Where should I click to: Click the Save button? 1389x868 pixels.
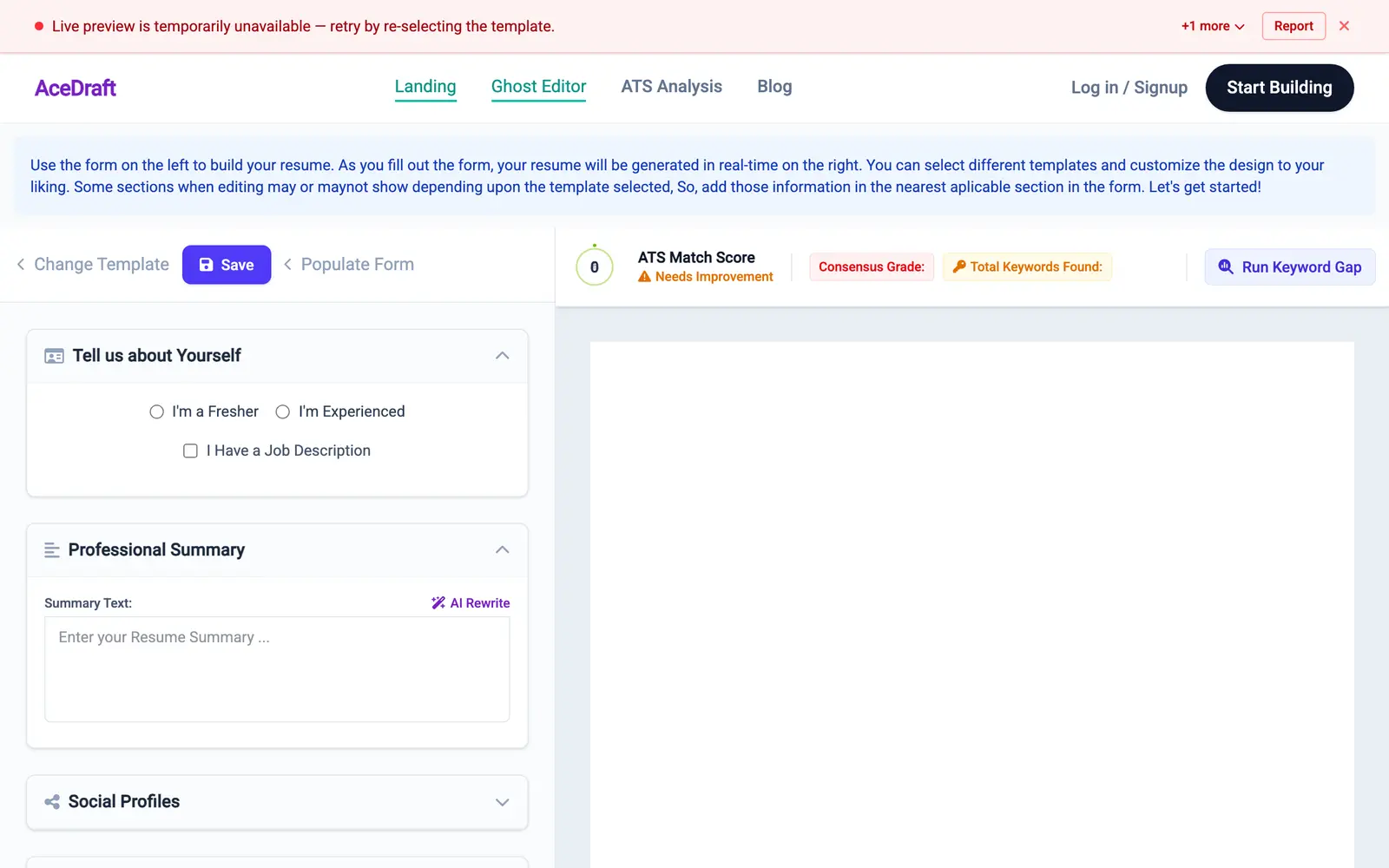227,265
